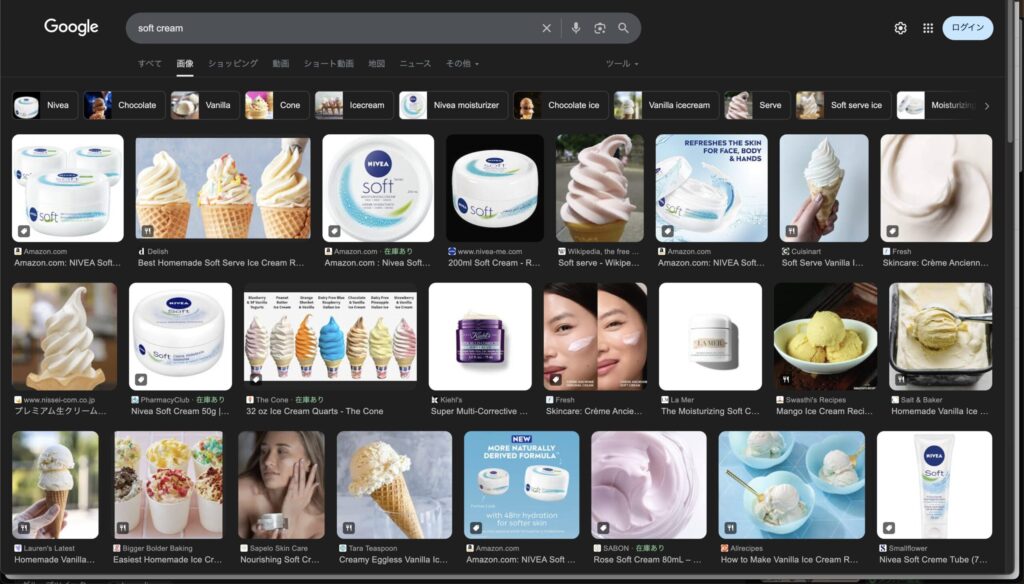The image size is (1024, 584).
Task: Open Swasthi's Mango Ice Cream image
Action: (x=825, y=336)
